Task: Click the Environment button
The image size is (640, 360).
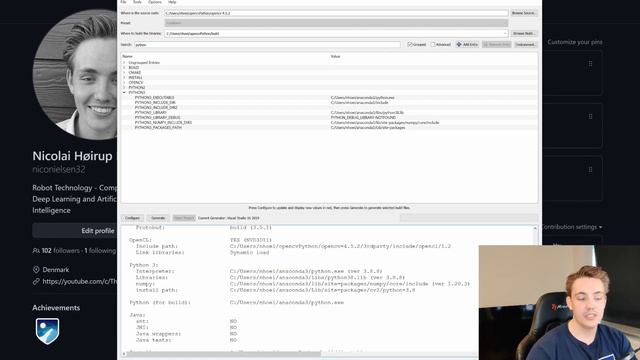Action: (525, 44)
